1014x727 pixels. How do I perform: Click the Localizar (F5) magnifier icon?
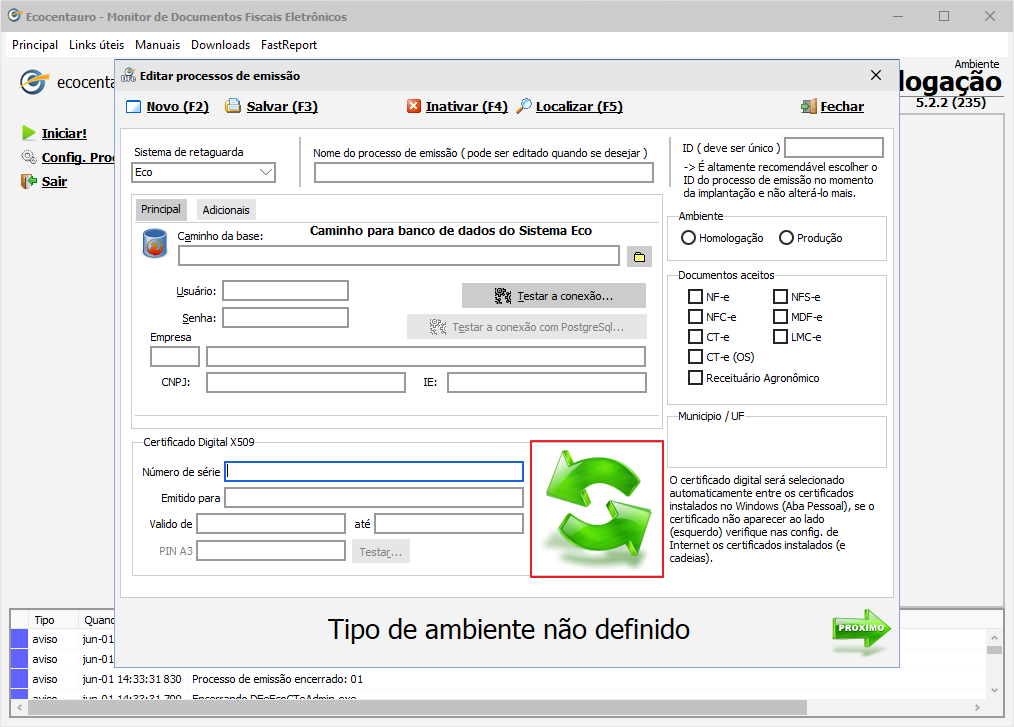point(524,107)
